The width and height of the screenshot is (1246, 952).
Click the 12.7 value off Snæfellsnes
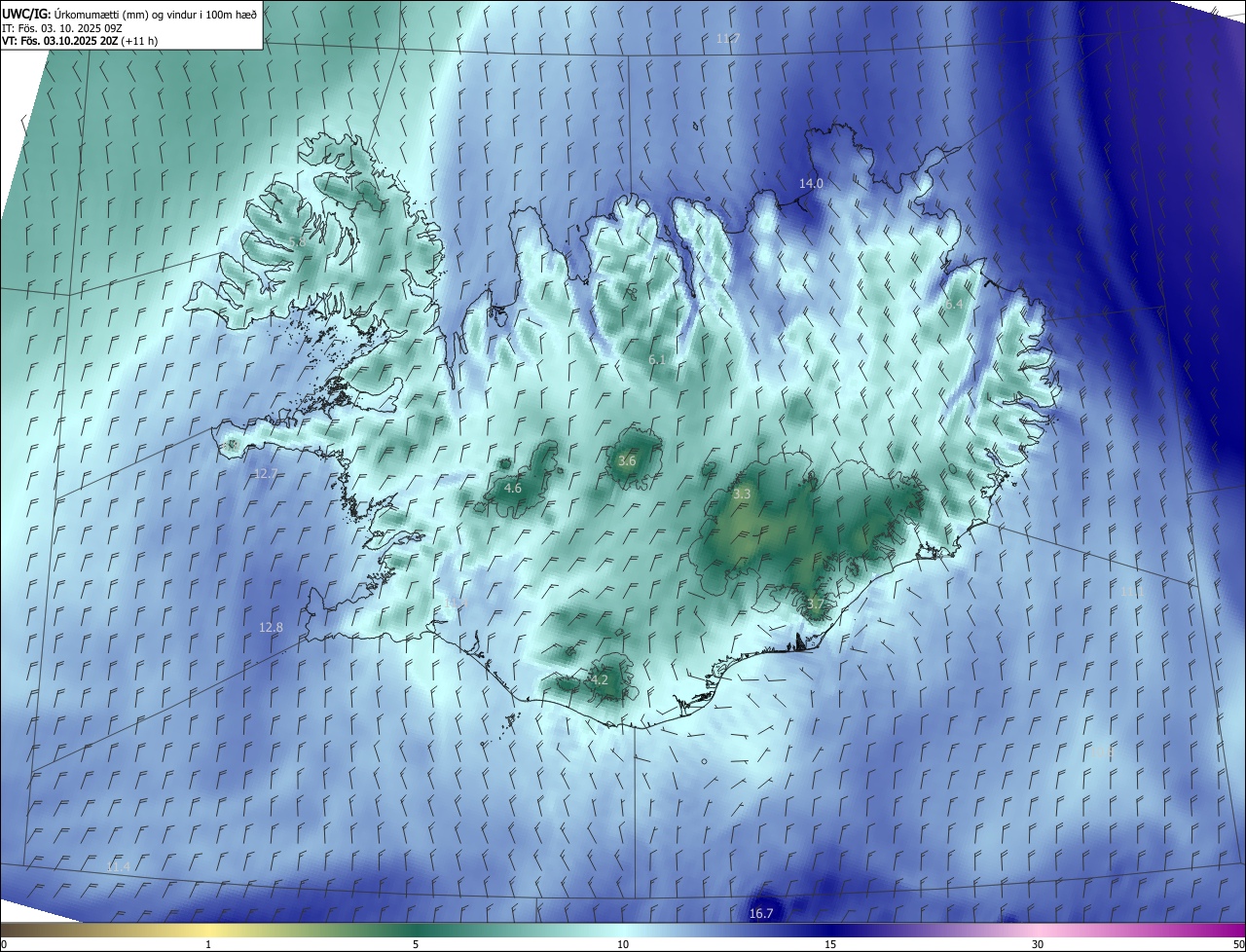266,473
